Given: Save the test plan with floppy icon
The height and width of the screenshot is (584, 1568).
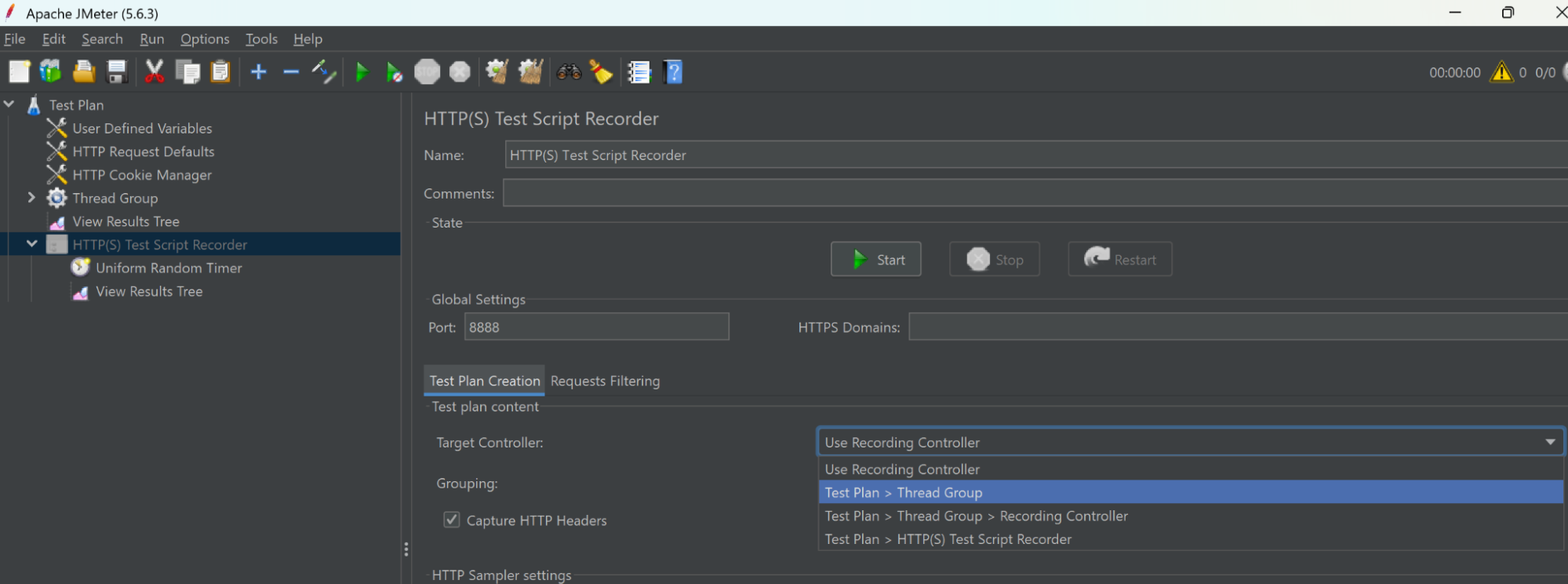Looking at the screenshot, I should (117, 72).
